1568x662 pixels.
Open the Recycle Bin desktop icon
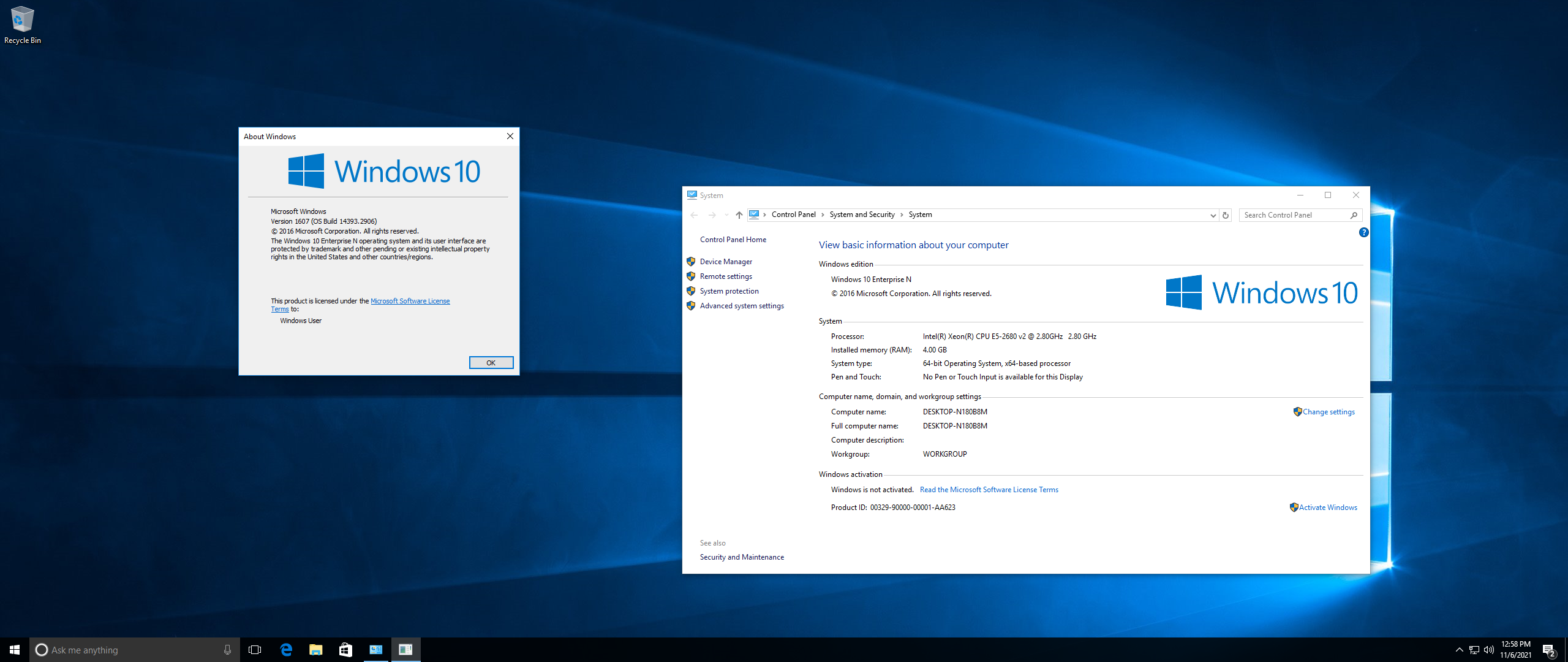point(22,25)
